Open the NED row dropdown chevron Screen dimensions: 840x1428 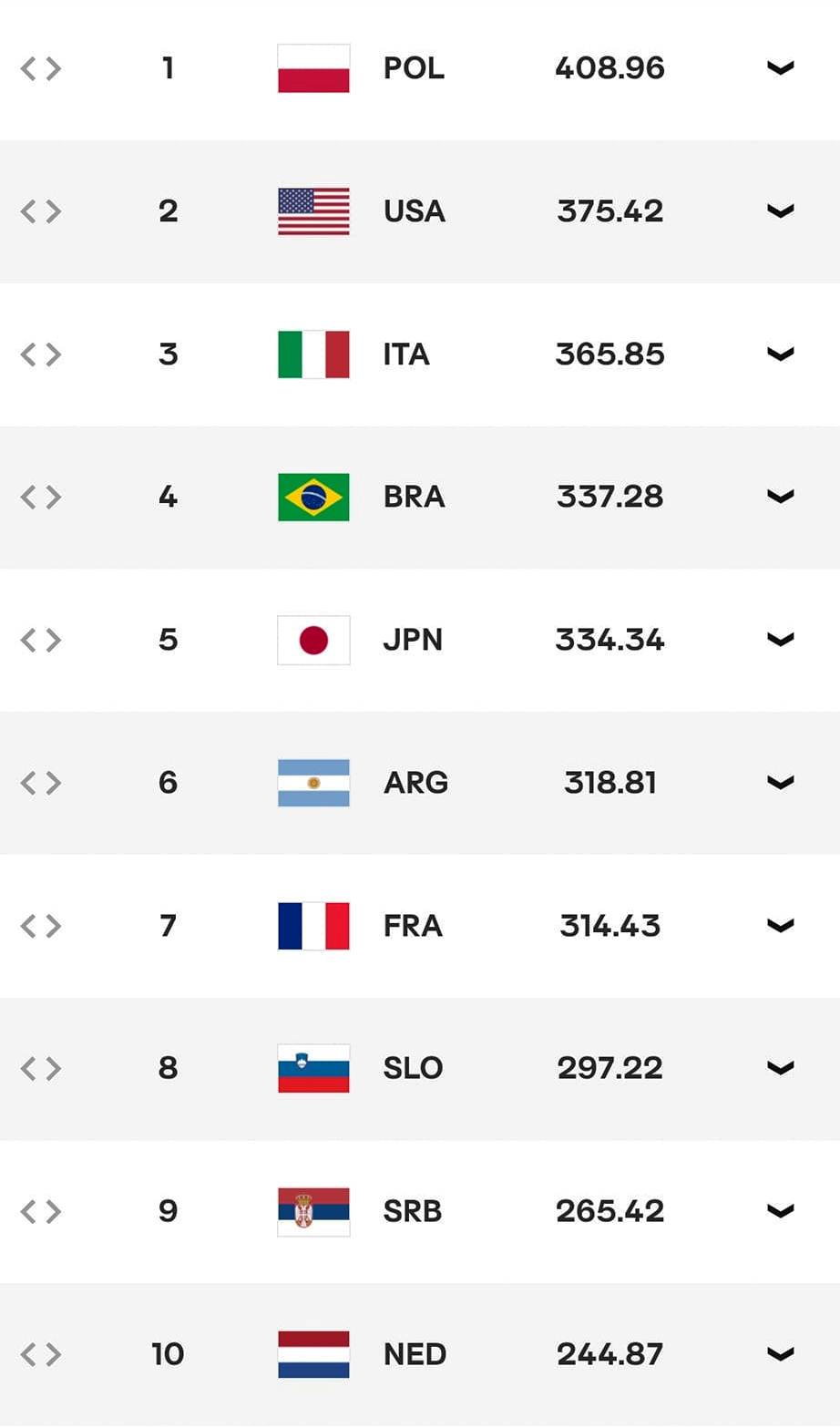coord(781,1354)
